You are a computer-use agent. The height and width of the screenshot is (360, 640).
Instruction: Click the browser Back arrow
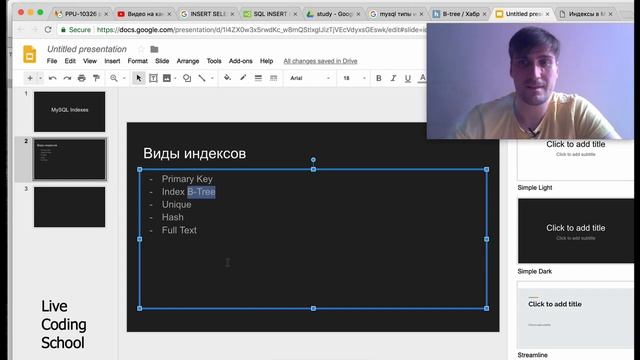pos(21,30)
